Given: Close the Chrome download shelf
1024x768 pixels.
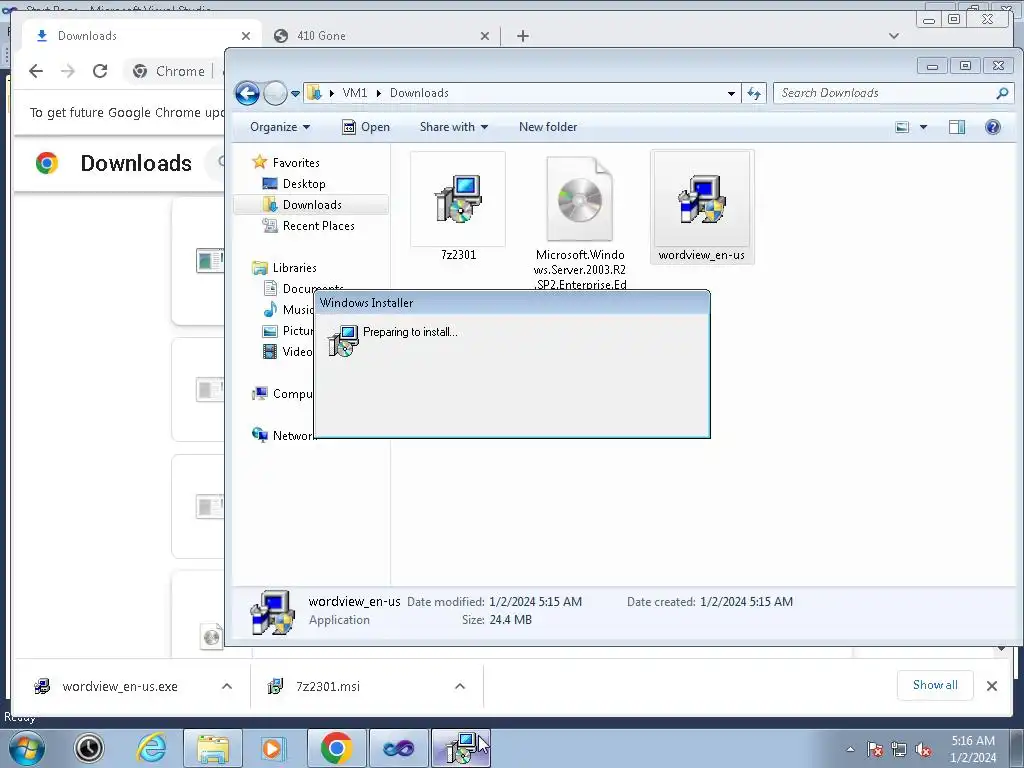Looking at the screenshot, I should click(x=992, y=686).
